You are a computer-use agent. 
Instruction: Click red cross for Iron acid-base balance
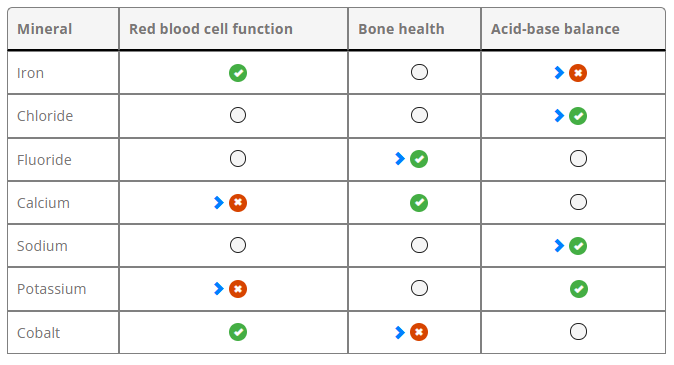pyautogui.click(x=578, y=73)
